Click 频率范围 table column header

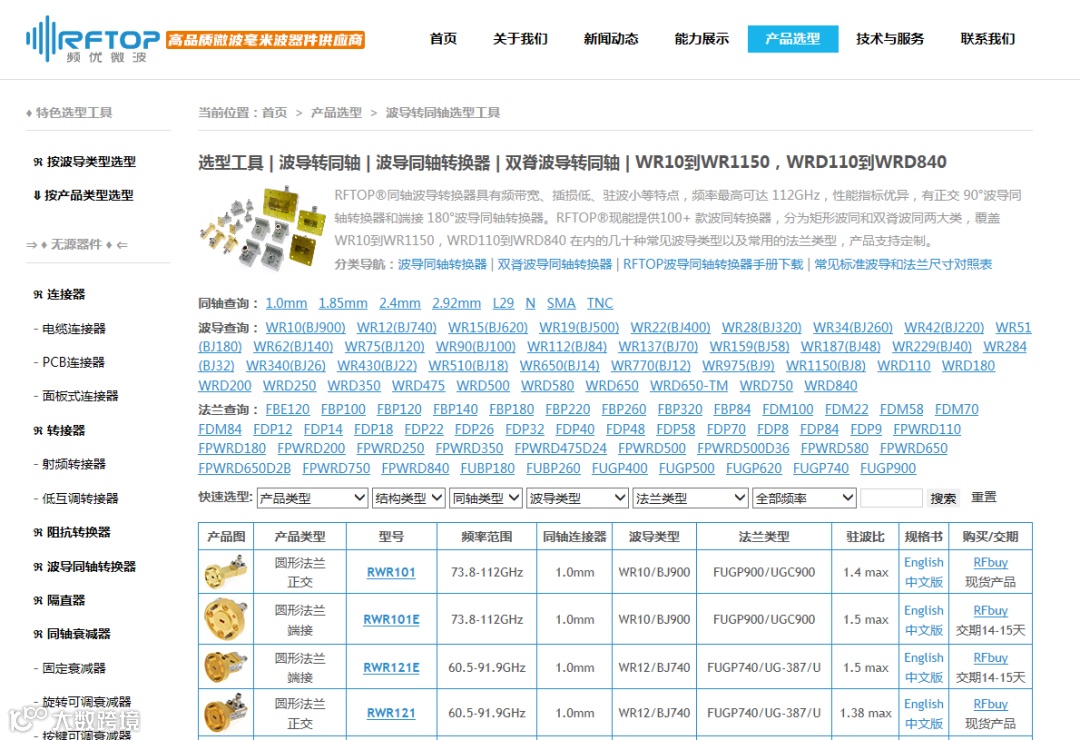[487, 537]
